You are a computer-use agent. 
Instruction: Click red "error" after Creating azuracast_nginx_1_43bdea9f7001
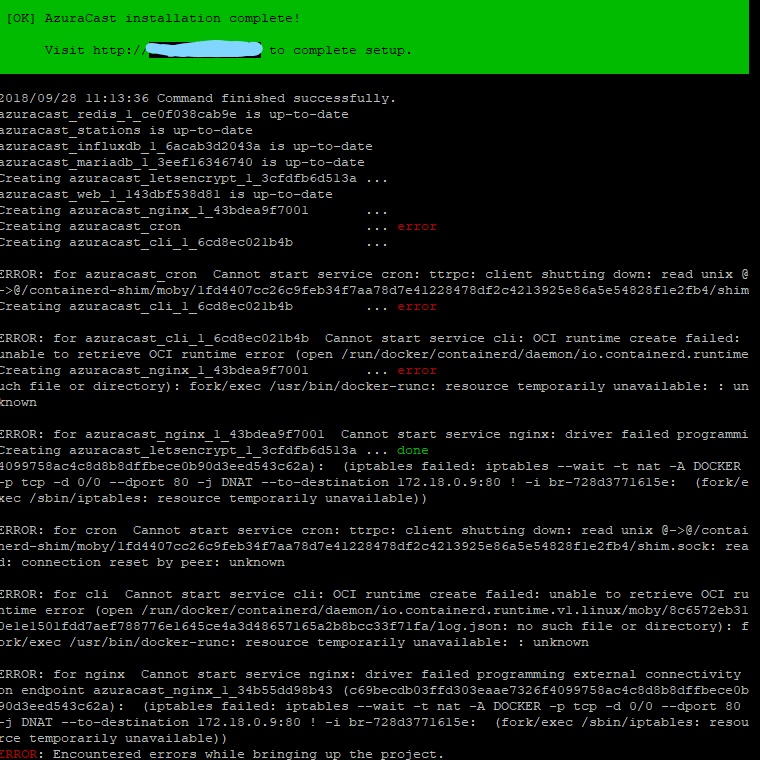pyautogui.click(x=417, y=370)
